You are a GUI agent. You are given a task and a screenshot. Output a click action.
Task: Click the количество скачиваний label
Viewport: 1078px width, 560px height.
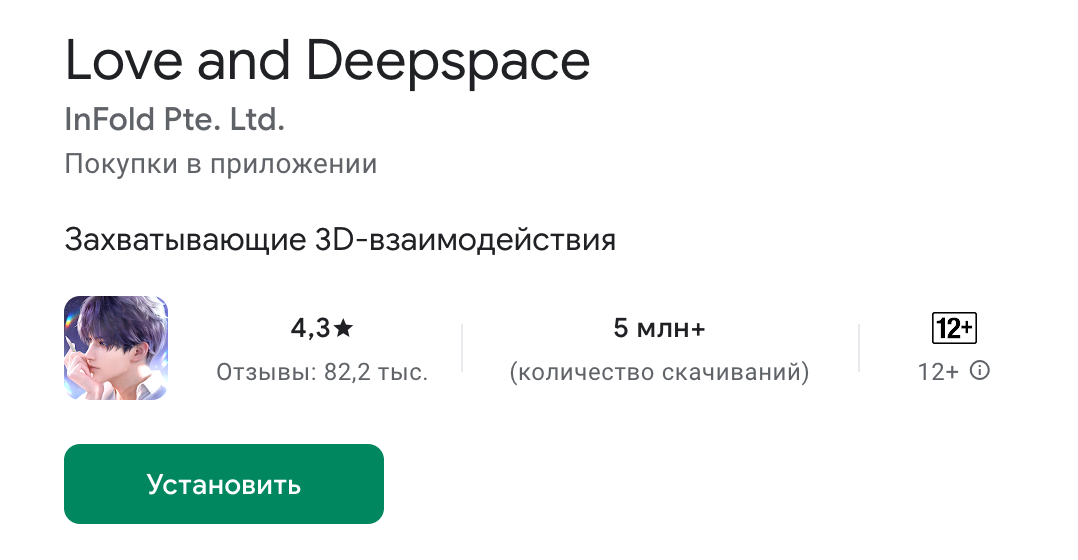[659, 372]
